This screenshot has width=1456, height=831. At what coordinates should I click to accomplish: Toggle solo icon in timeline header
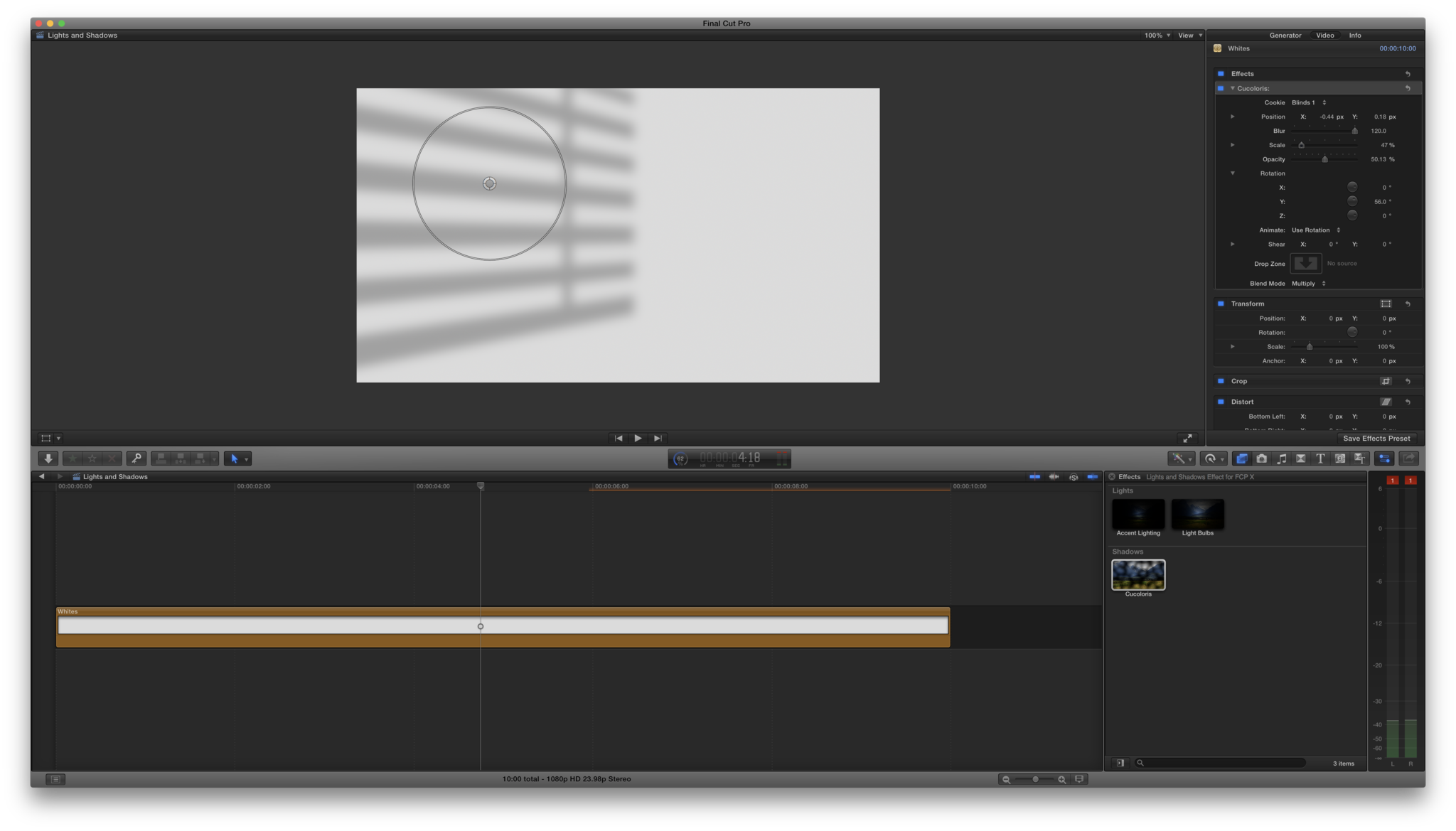coord(1074,477)
